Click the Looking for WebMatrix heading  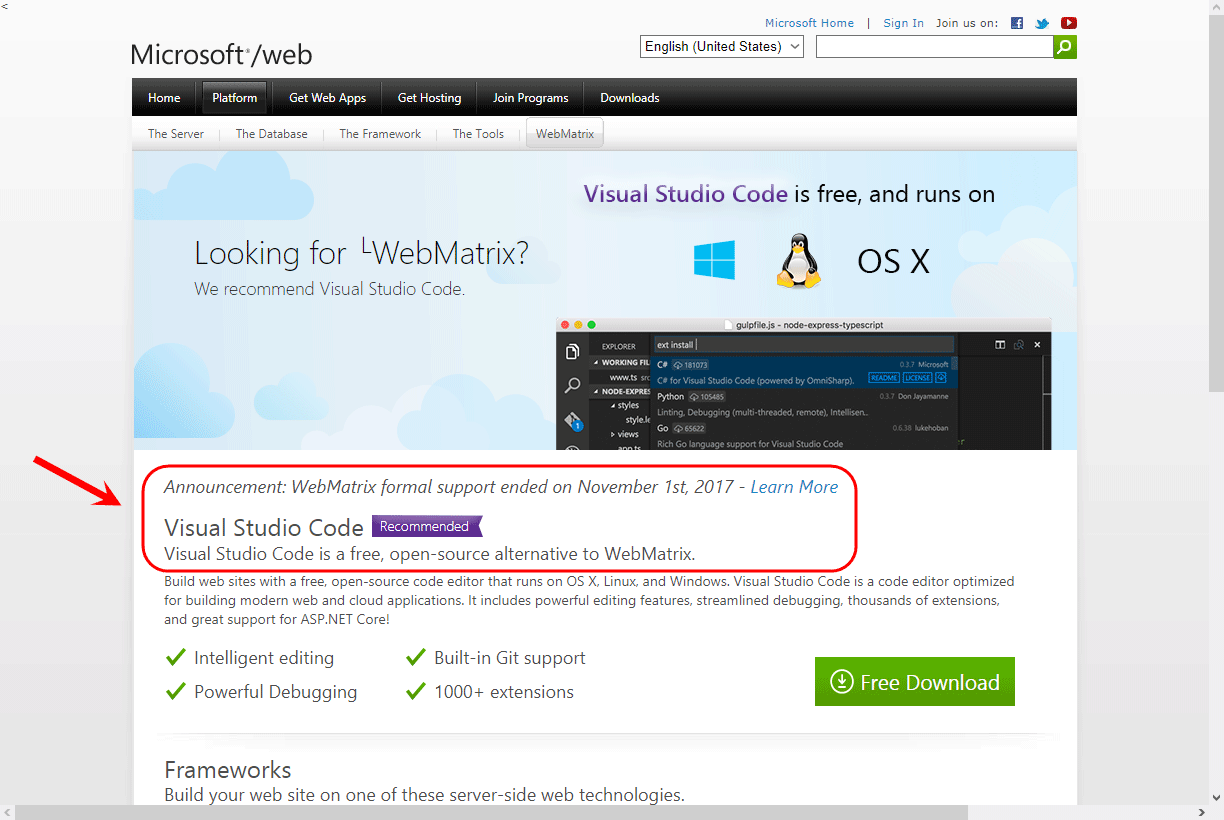coord(361,253)
